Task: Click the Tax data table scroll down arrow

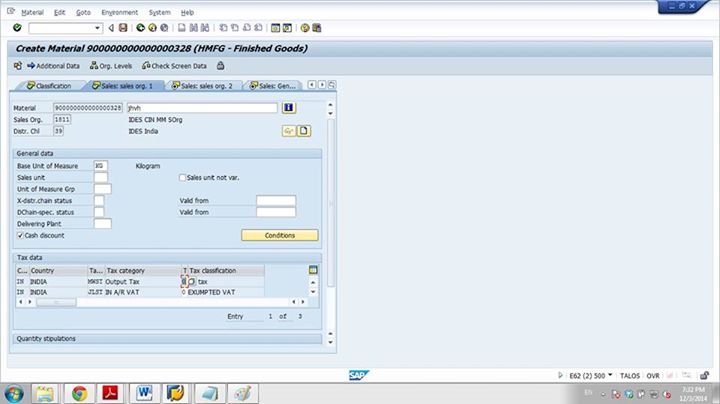Action: coord(313,292)
